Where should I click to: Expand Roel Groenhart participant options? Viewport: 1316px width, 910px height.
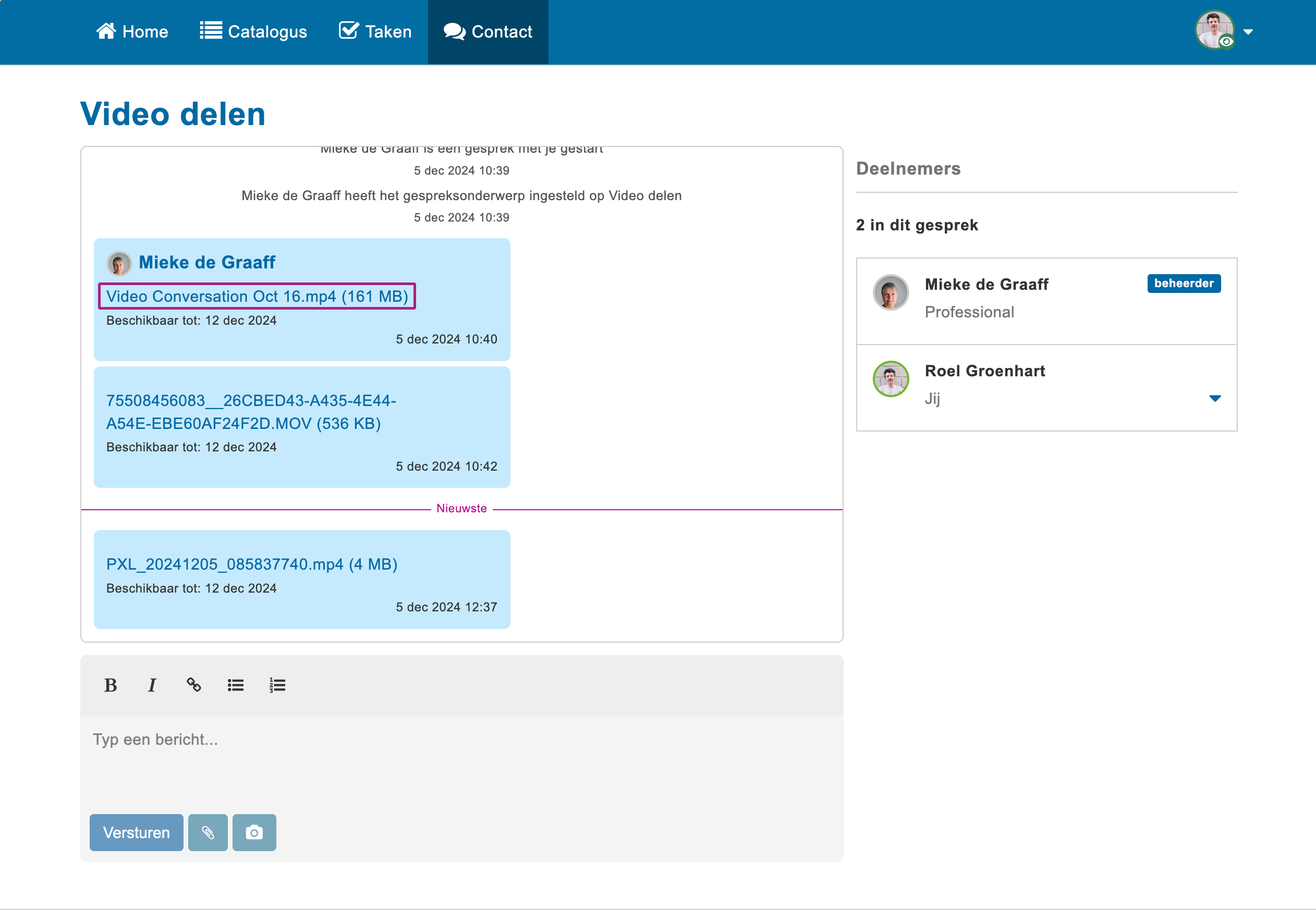pyautogui.click(x=1215, y=399)
